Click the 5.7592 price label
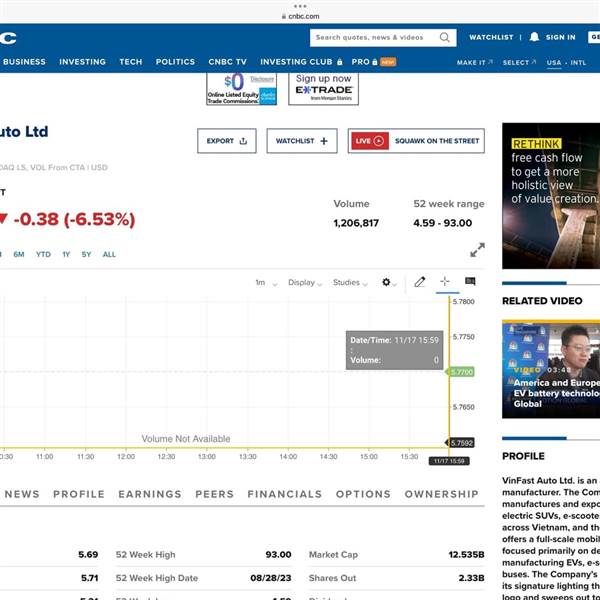 [461, 443]
